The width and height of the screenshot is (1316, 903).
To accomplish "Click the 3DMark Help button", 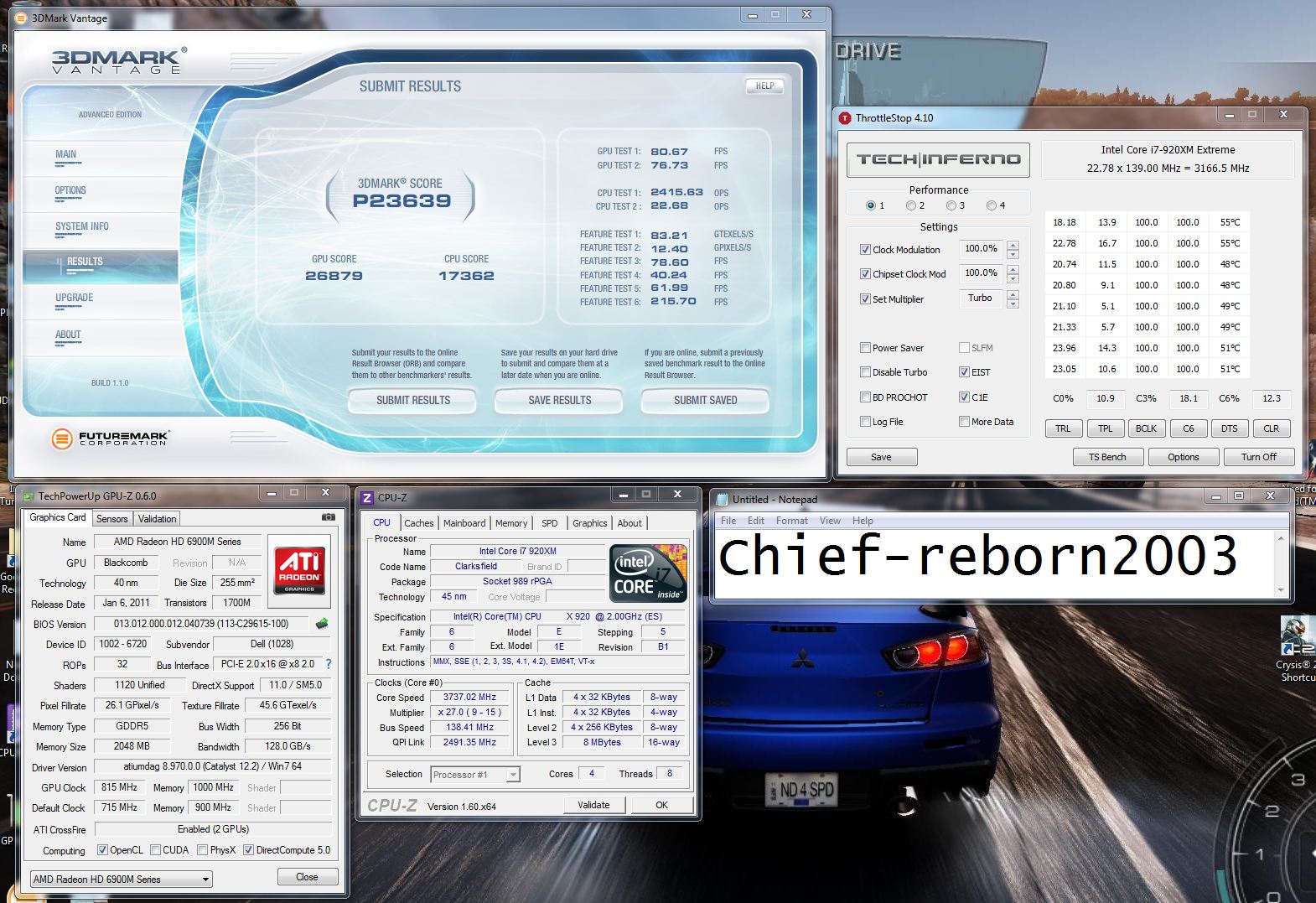I will 764,86.
